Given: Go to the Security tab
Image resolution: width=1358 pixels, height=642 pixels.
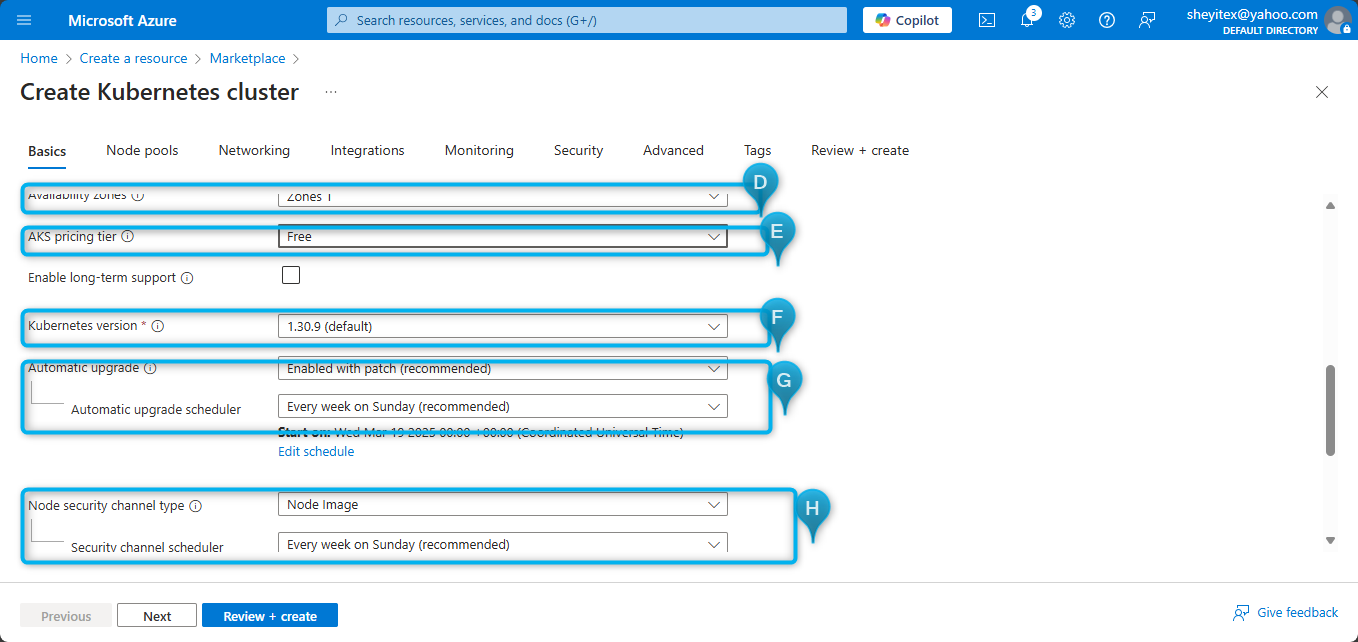Looking at the screenshot, I should coord(578,150).
